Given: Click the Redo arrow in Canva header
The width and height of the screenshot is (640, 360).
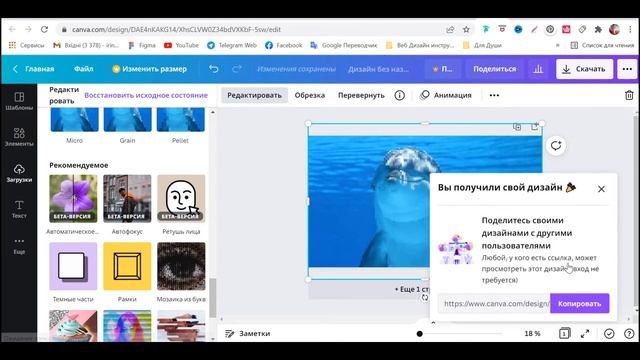Looking at the screenshot, I should point(237,69).
